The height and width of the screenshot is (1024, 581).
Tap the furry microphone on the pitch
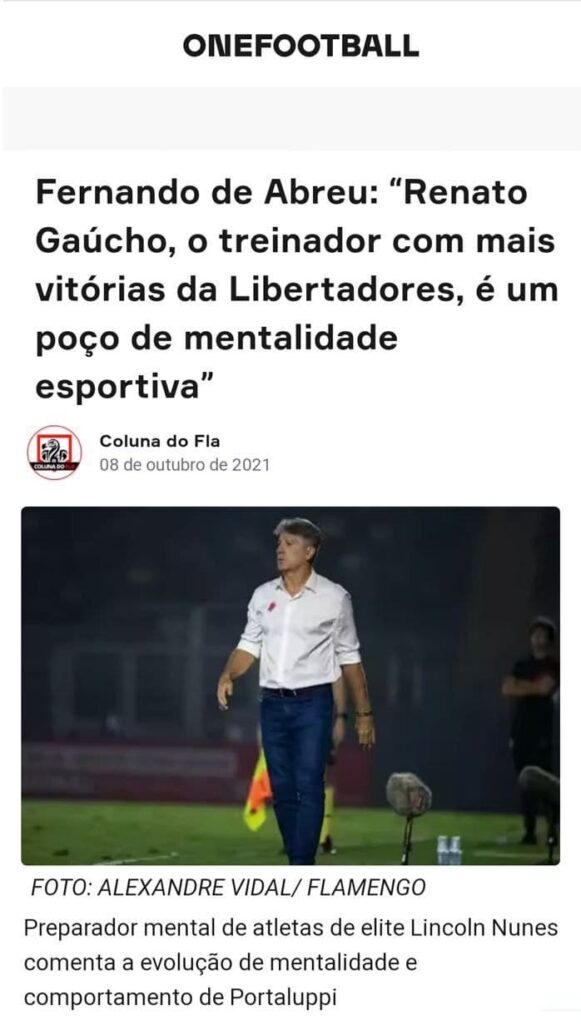click(409, 794)
